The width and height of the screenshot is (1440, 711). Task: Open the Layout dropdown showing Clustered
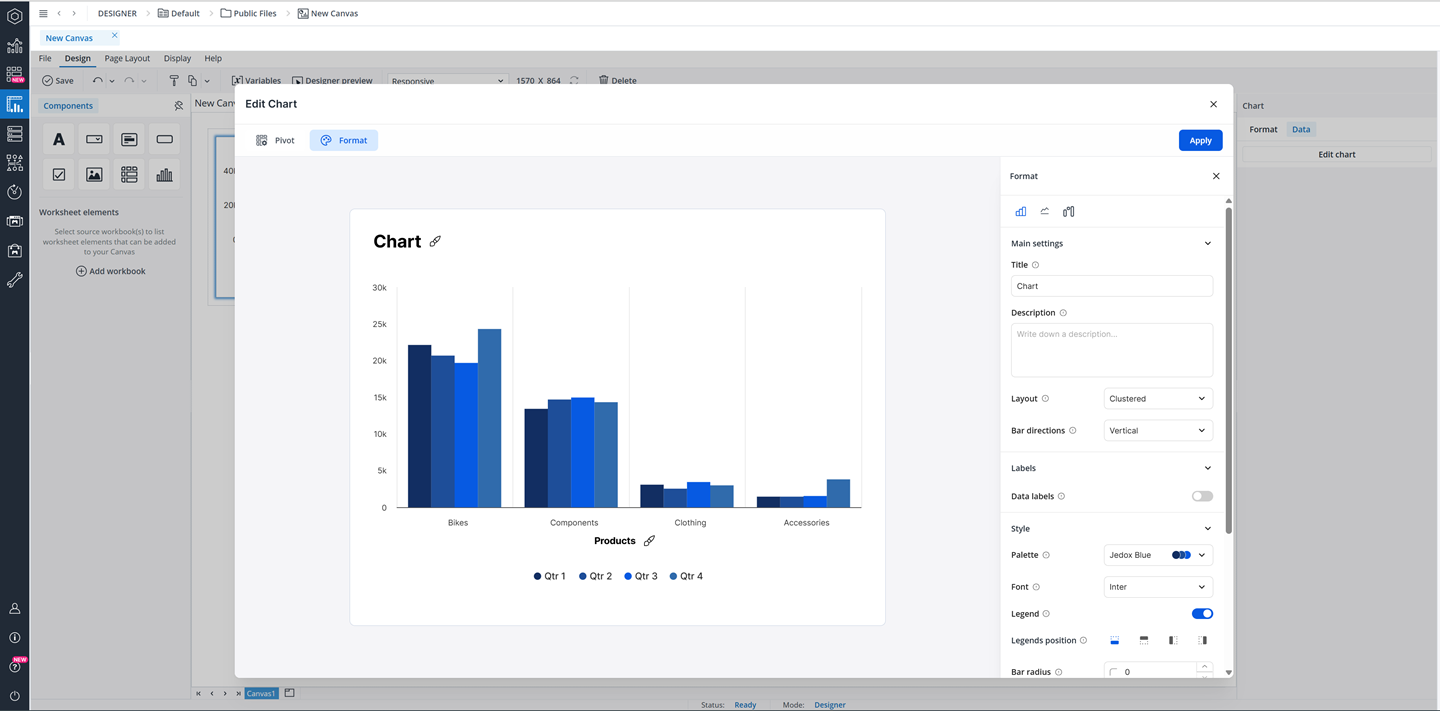tap(1157, 398)
